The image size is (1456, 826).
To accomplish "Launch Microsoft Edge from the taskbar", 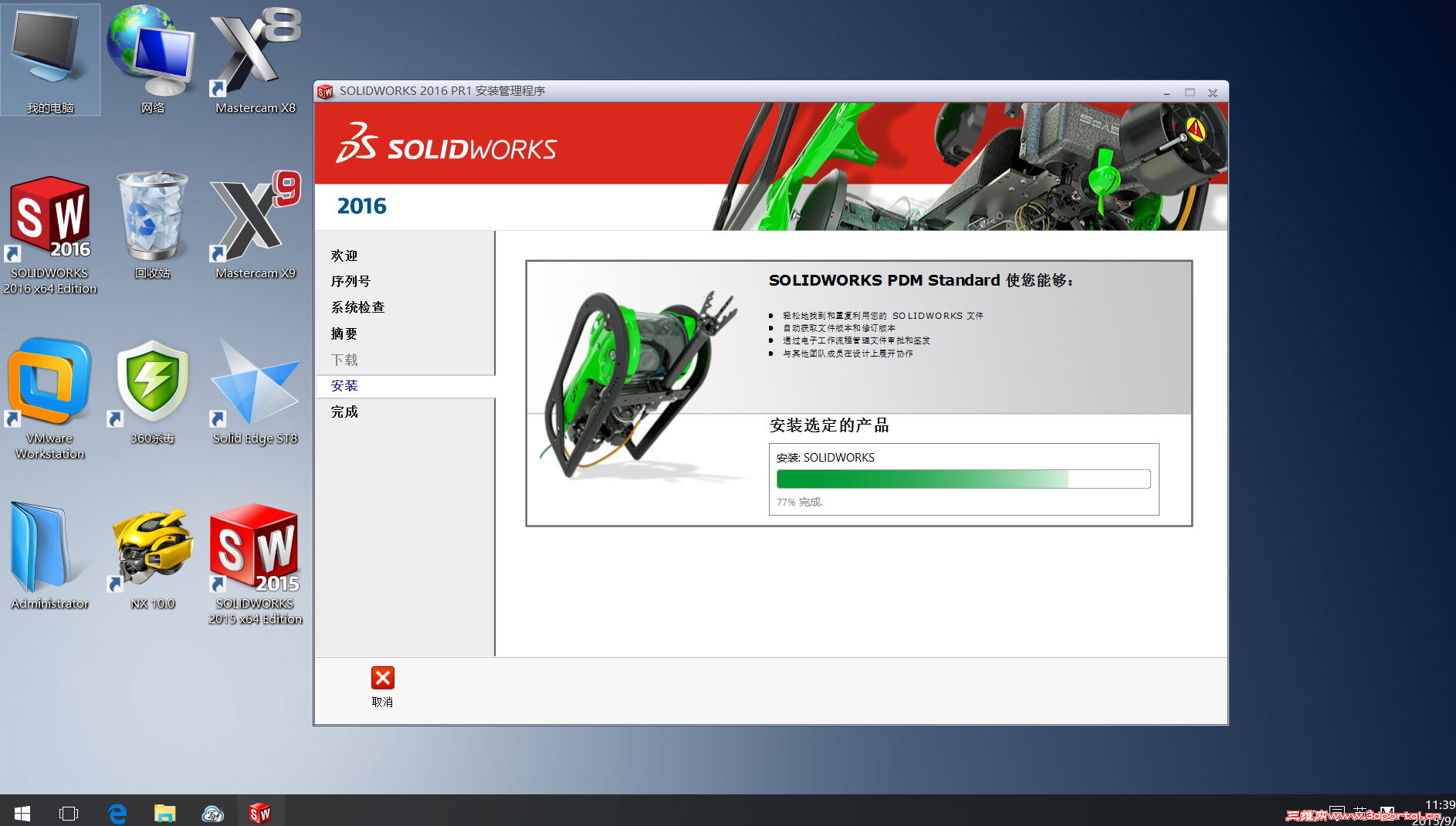I will (117, 813).
